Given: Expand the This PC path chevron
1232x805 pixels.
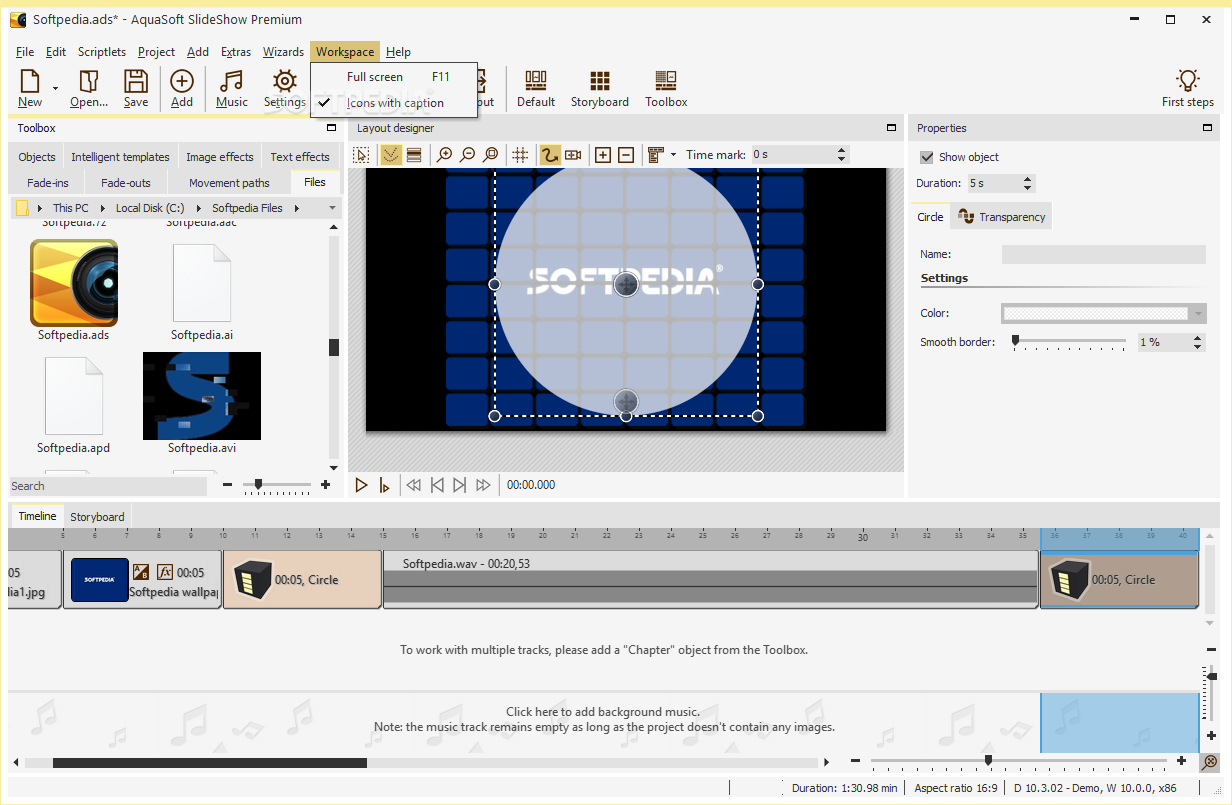Looking at the screenshot, I should coord(102,208).
